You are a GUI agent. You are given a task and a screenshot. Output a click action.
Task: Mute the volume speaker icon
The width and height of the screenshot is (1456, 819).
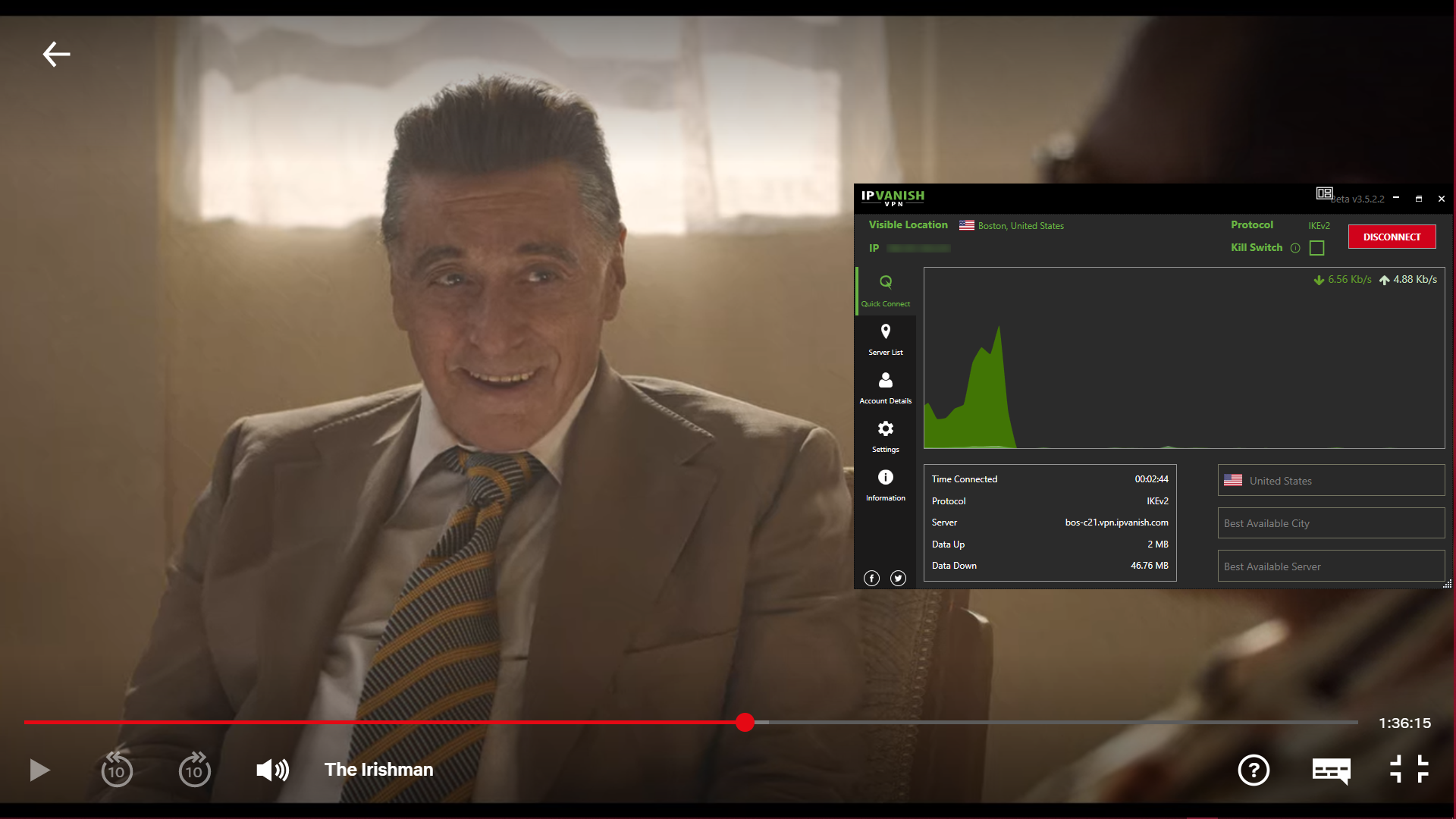(x=272, y=770)
